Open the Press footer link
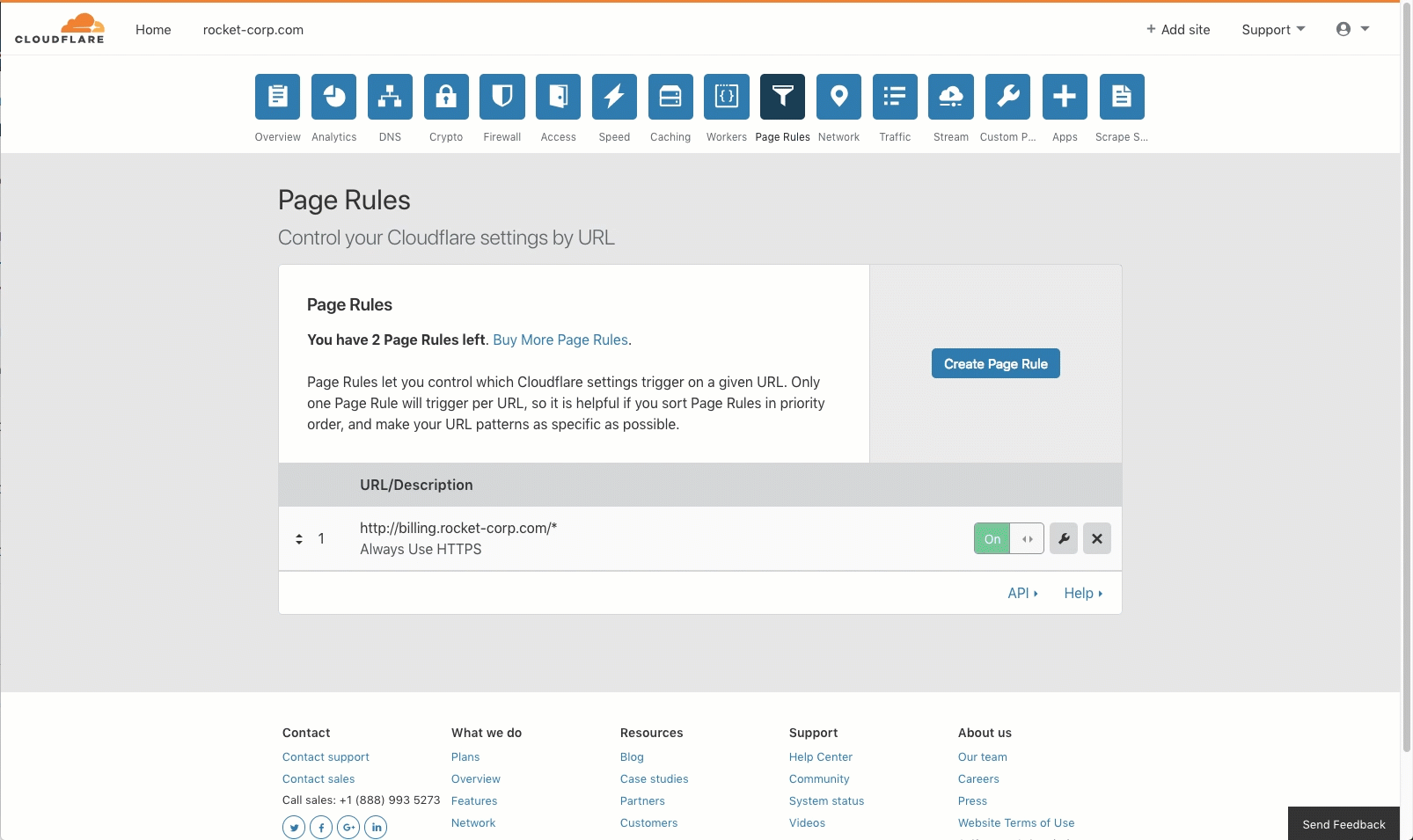 tap(972, 800)
